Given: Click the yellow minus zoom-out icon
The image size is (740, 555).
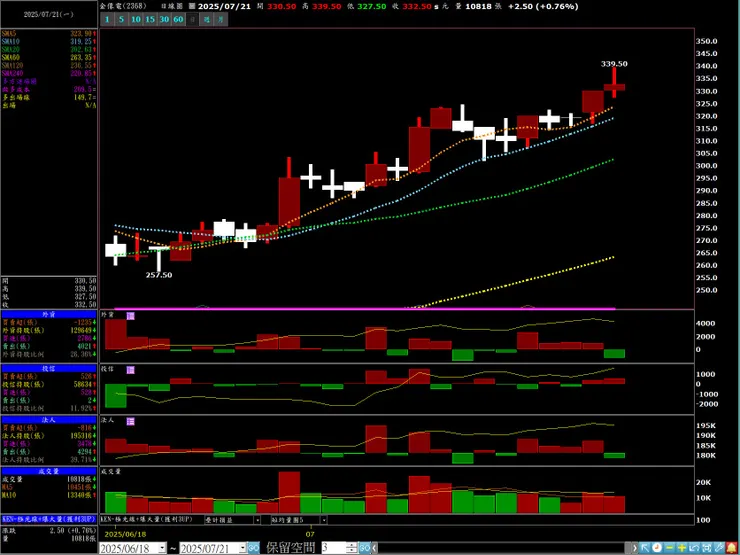Looking at the screenshot, I should pyautogui.click(x=670, y=548).
